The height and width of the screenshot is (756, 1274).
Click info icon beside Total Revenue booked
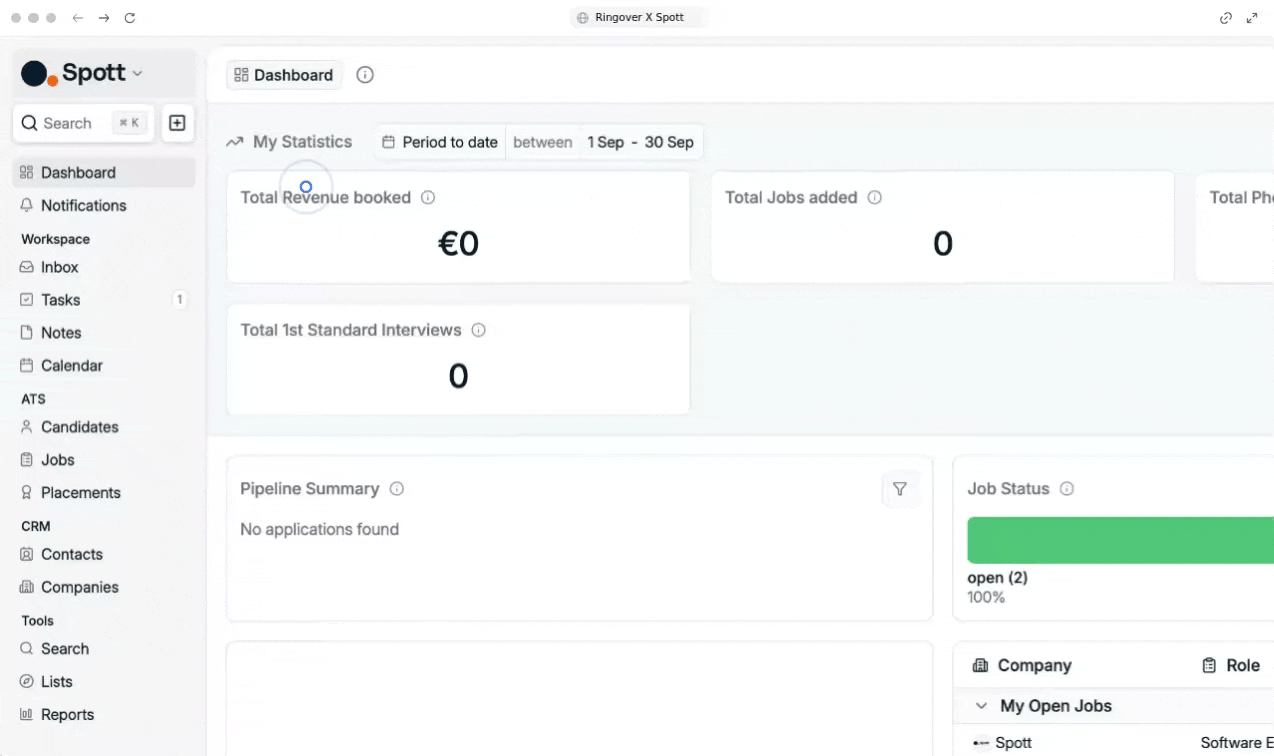[x=428, y=198]
